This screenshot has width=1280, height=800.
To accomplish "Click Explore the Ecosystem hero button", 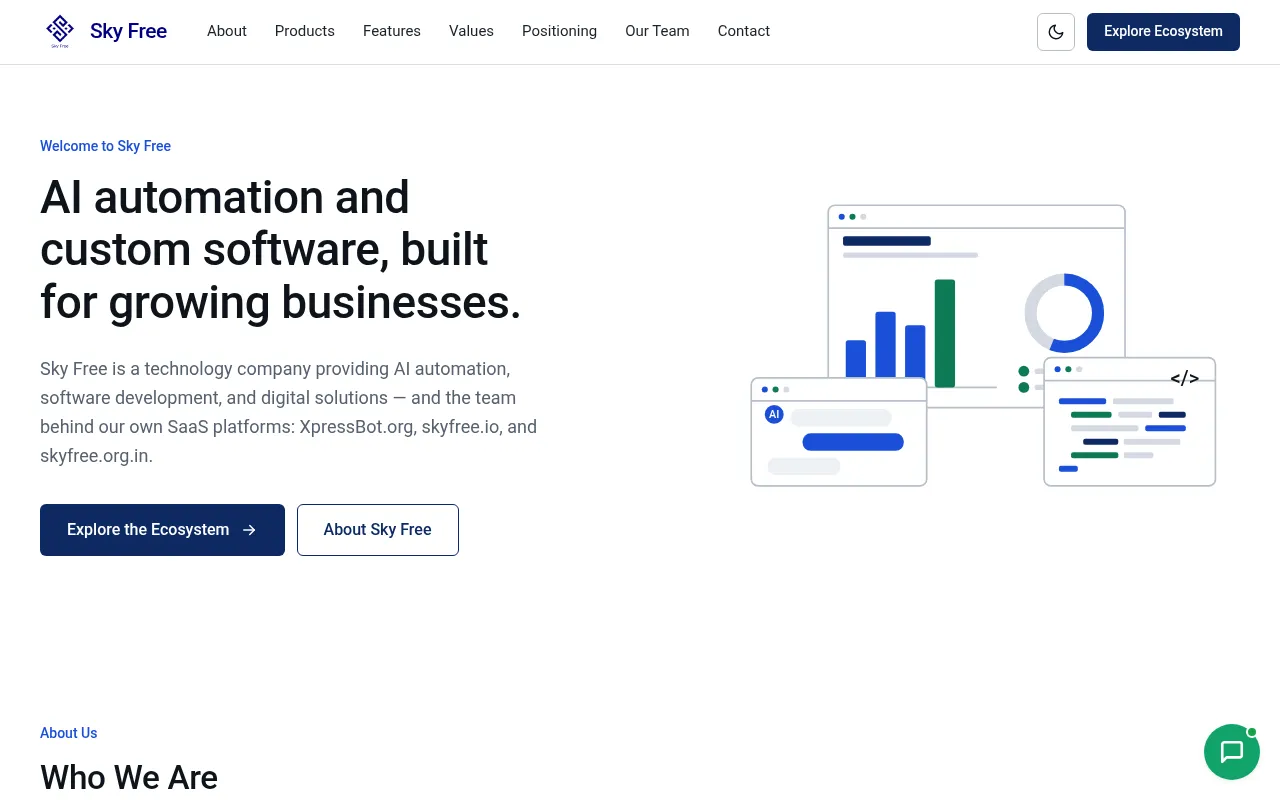I will click(162, 530).
